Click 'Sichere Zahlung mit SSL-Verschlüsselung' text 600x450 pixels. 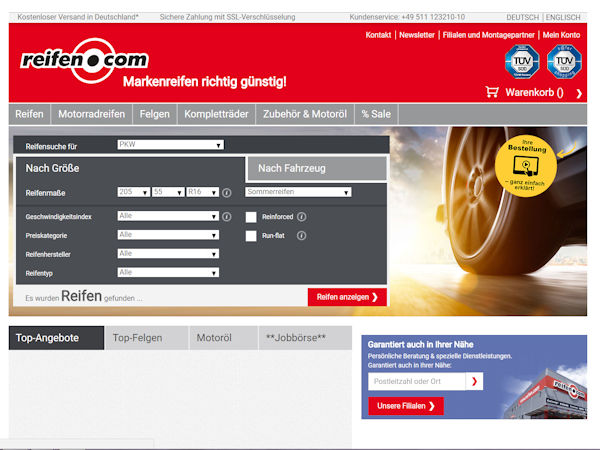227,17
